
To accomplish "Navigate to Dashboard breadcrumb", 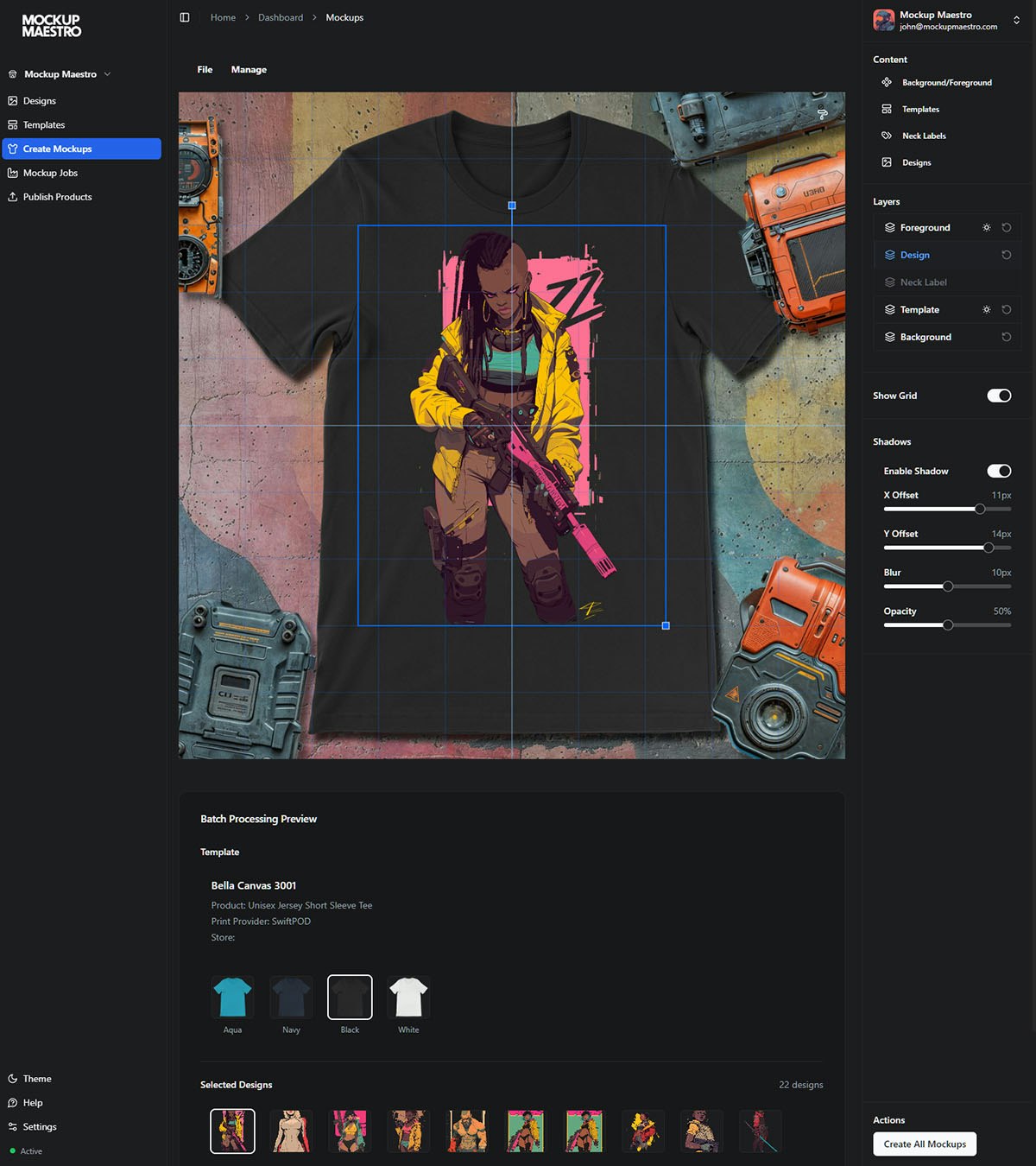I will pyautogui.click(x=281, y=17).
